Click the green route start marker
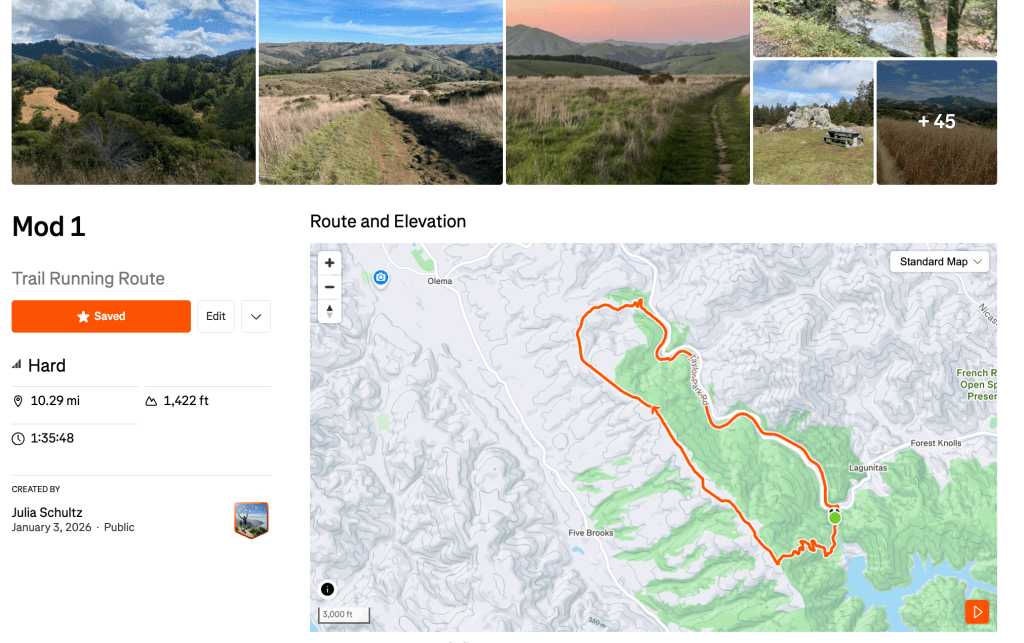 [x=834, y=517]
